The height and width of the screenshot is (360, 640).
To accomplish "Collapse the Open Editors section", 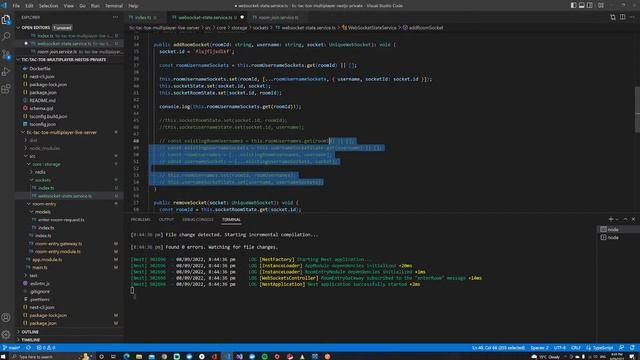I will pyautogui.click(x=36, y=28).
